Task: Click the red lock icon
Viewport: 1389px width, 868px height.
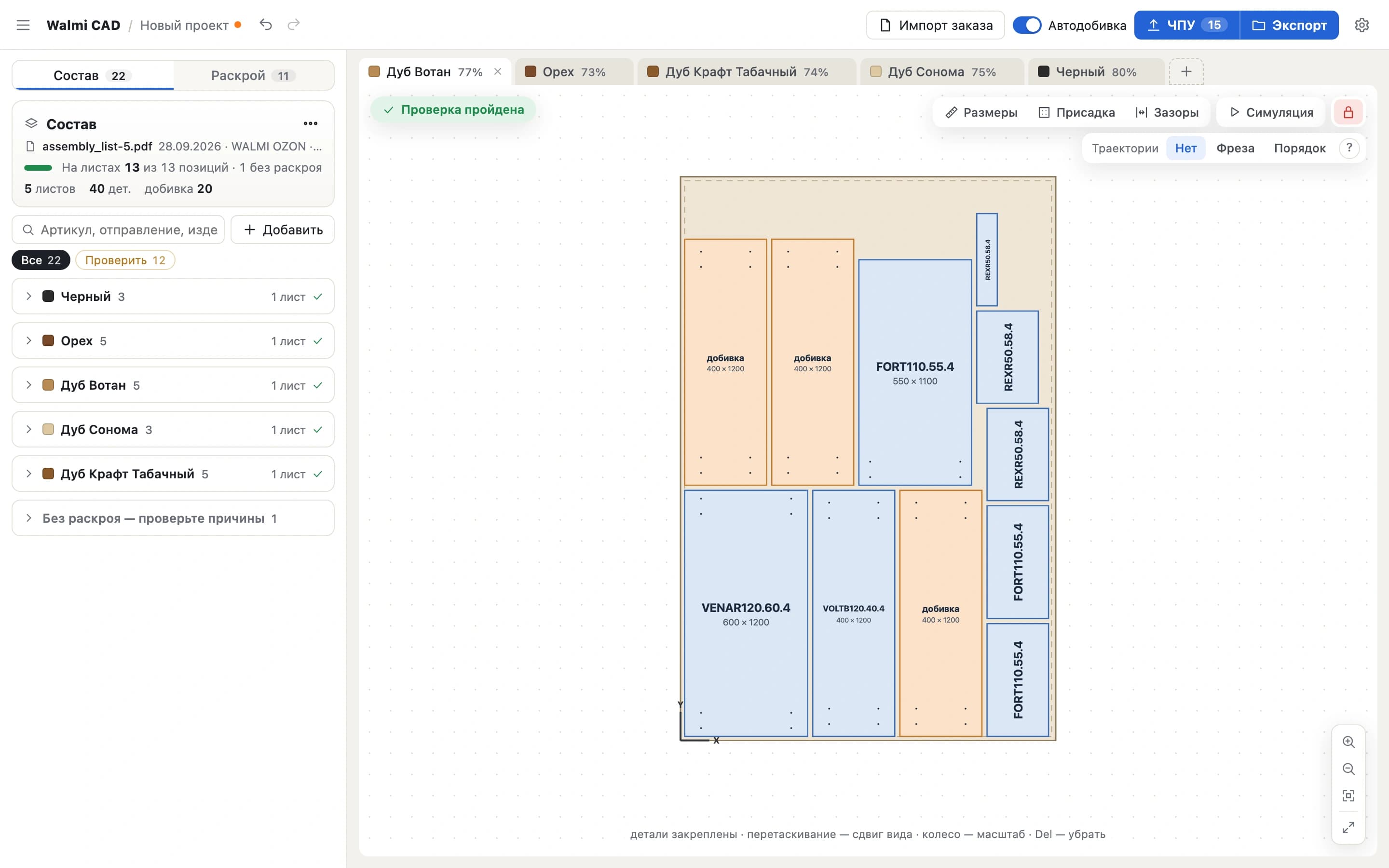Action: 1348,112
